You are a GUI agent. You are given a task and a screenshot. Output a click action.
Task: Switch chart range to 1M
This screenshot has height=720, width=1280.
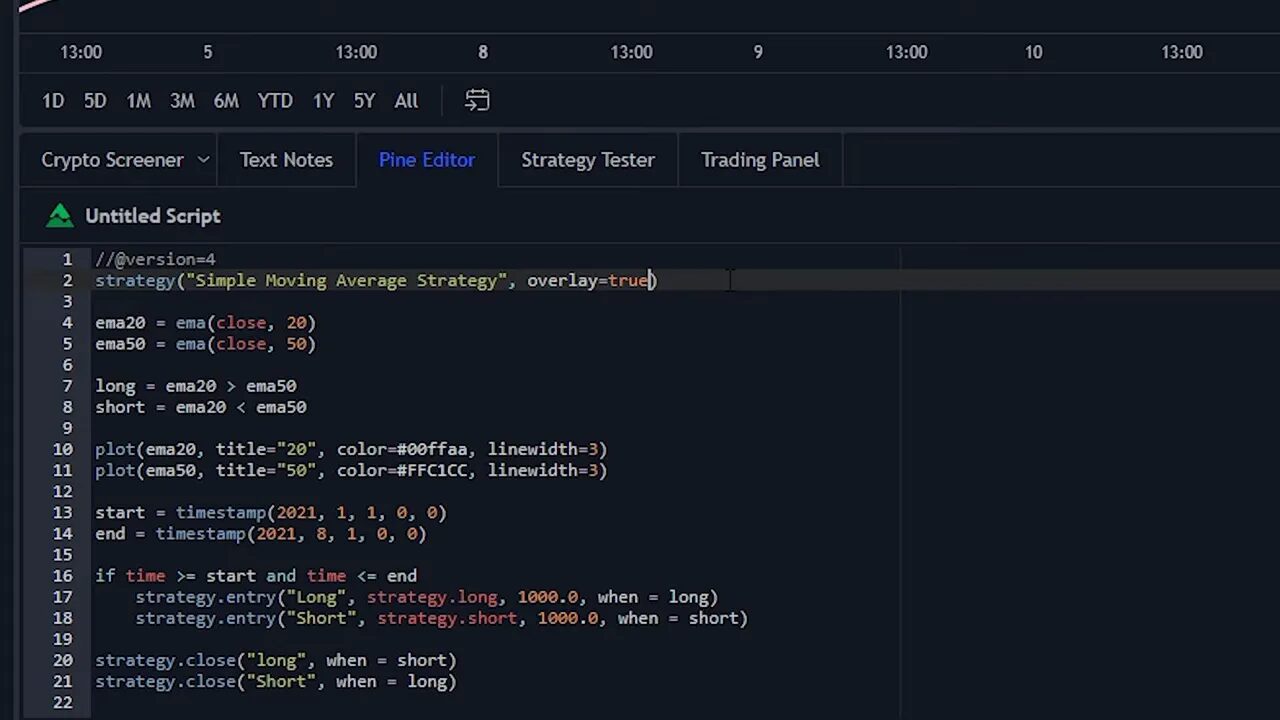(138, 100)
